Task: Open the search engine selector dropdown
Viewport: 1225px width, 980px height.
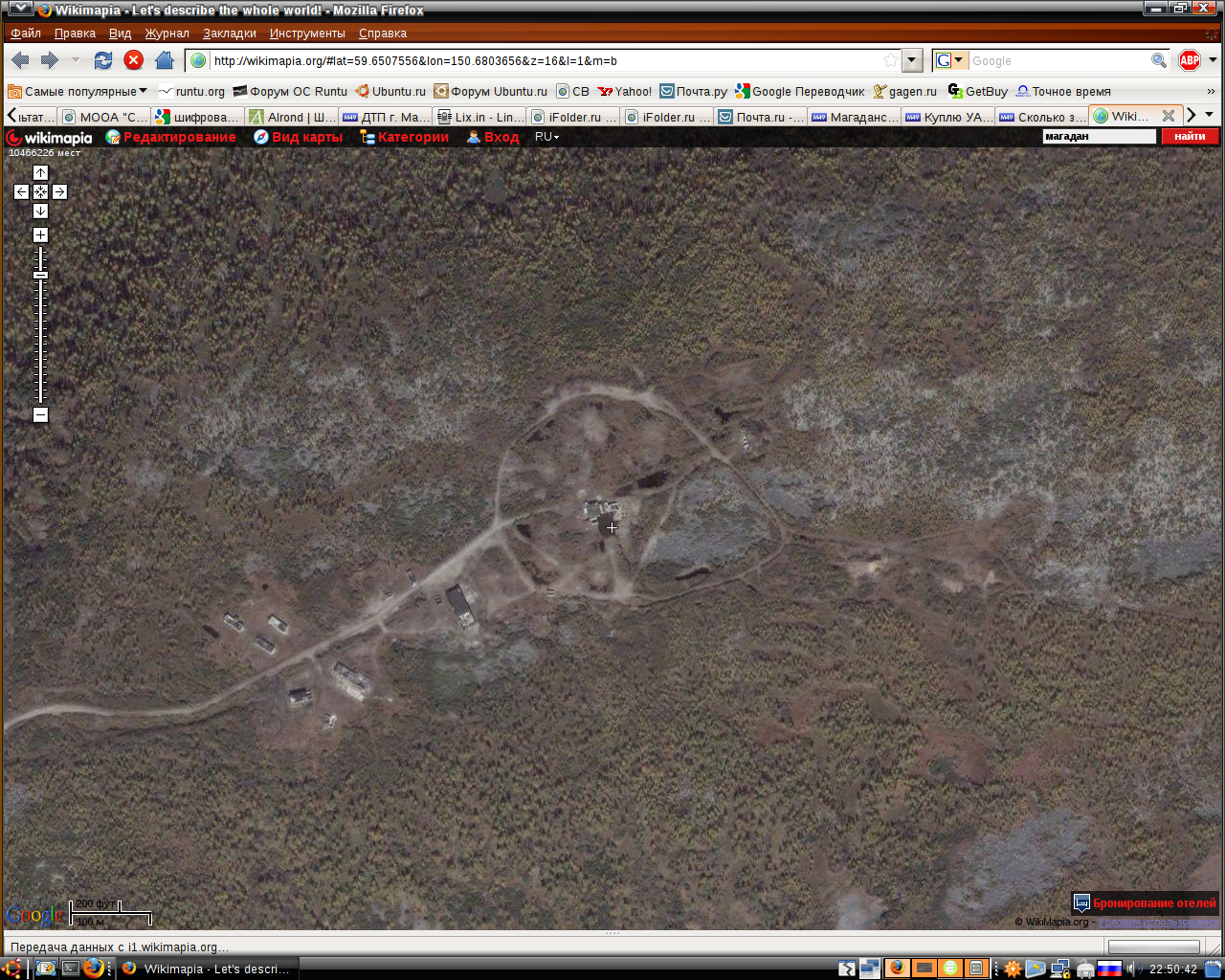Action: point(950,60)
